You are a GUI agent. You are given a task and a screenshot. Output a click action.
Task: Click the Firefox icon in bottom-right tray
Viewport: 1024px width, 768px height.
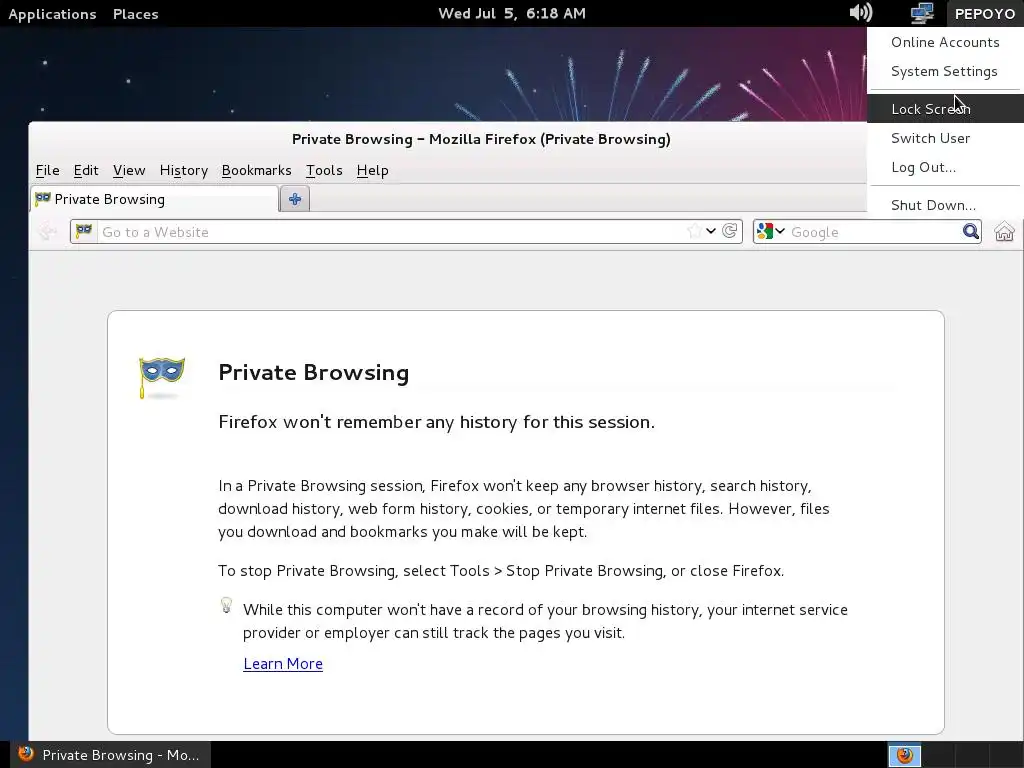tap(904, 755)
